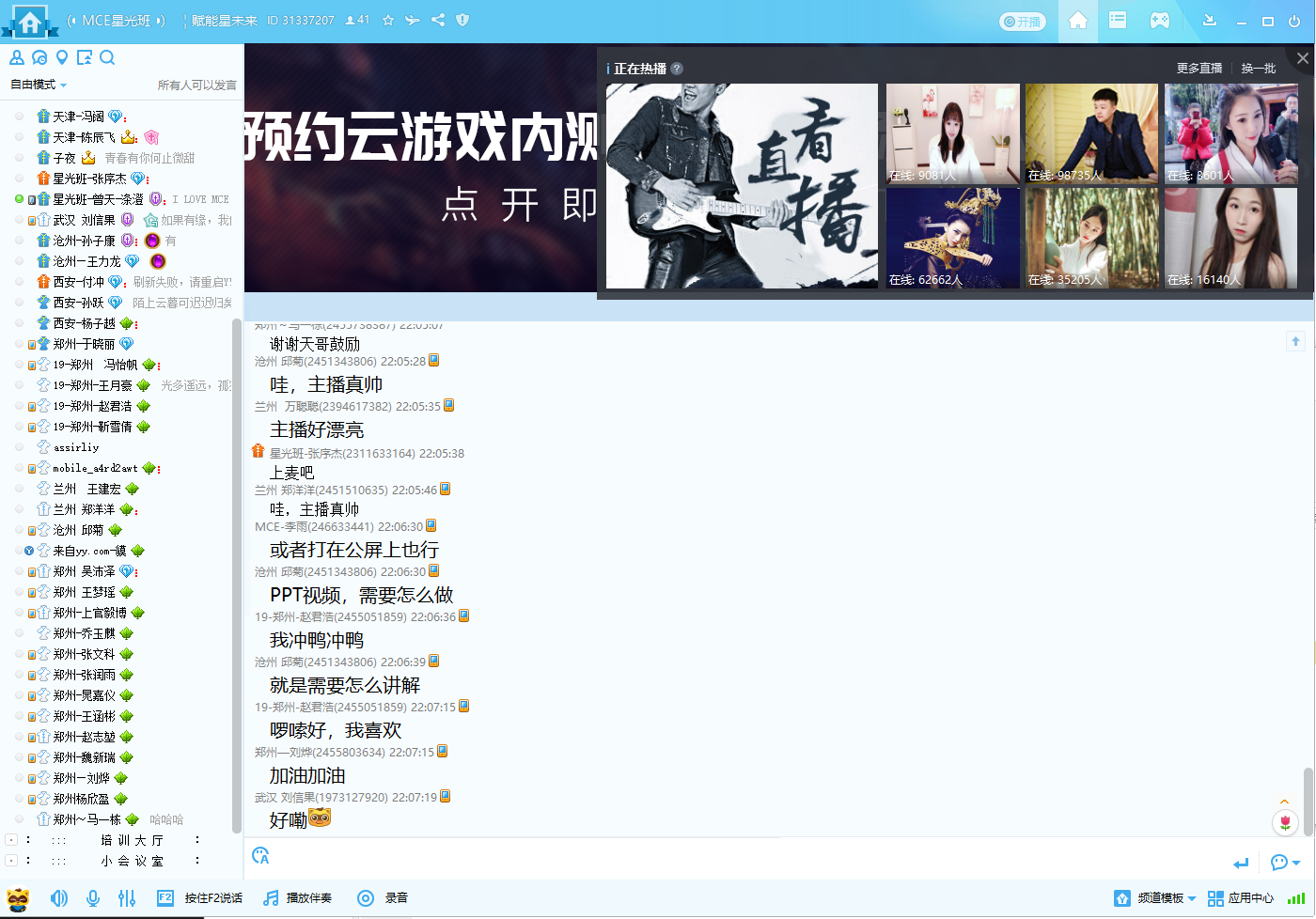The height and width of the screenshot is (919, 1316).
Task: Open 应用中心 app center
Action: (x=1241, y=898)
